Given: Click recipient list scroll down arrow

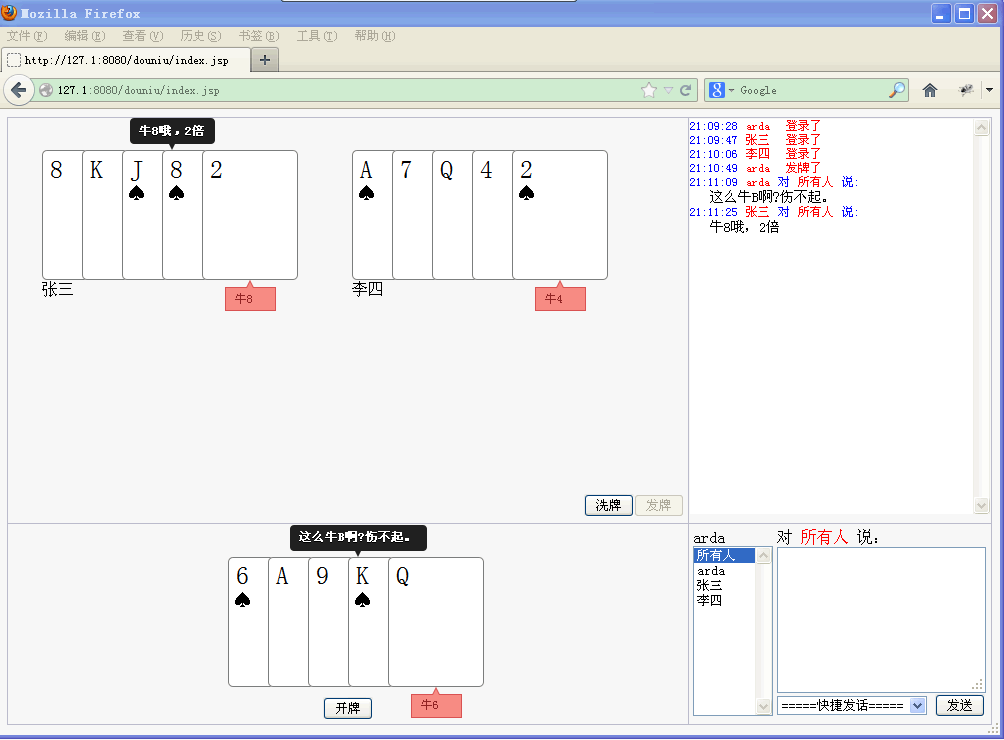Looking at the screenshot, I should point(763,706).
